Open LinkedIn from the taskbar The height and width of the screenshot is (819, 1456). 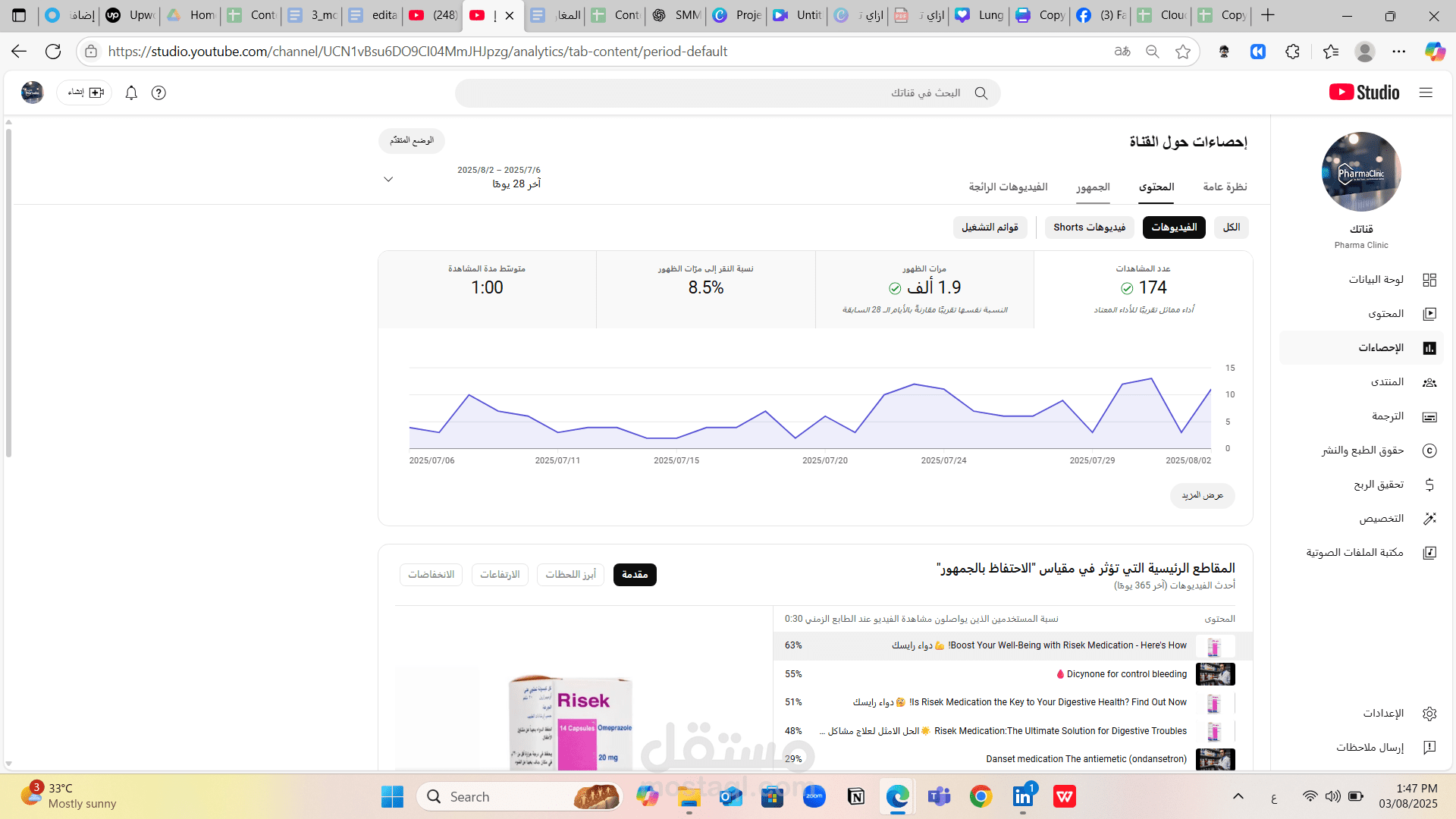click(x=1023, y=796)
